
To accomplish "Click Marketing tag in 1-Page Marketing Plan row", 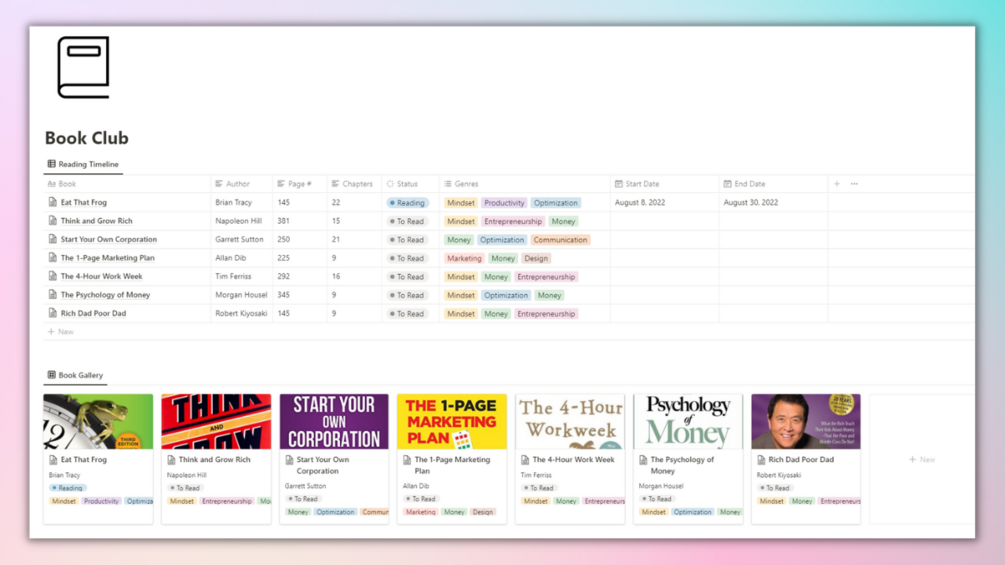I will point(464,259).
